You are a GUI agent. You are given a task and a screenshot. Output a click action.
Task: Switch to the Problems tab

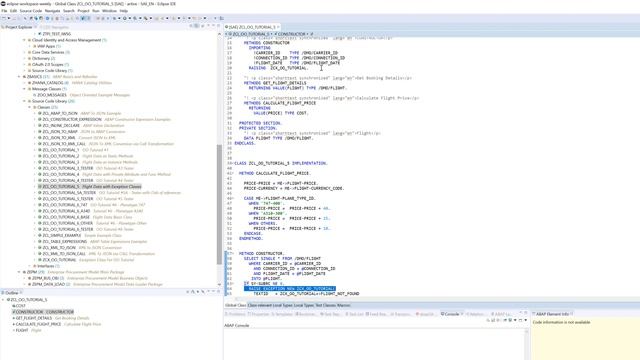point(235,314)
